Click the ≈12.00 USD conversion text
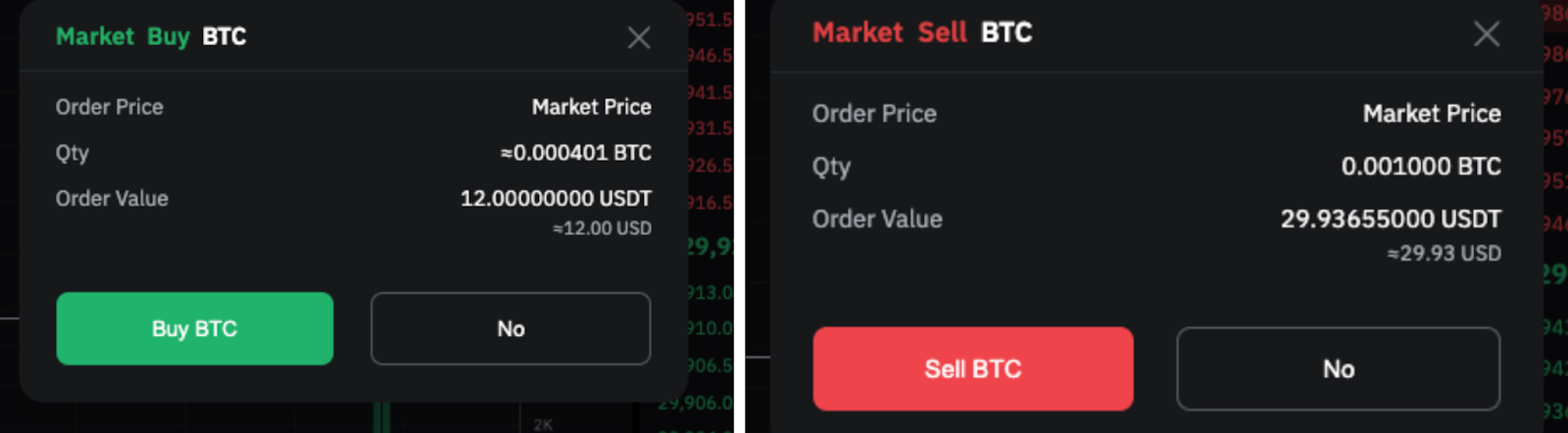The image size is (1568, 433). click(602, 229)
